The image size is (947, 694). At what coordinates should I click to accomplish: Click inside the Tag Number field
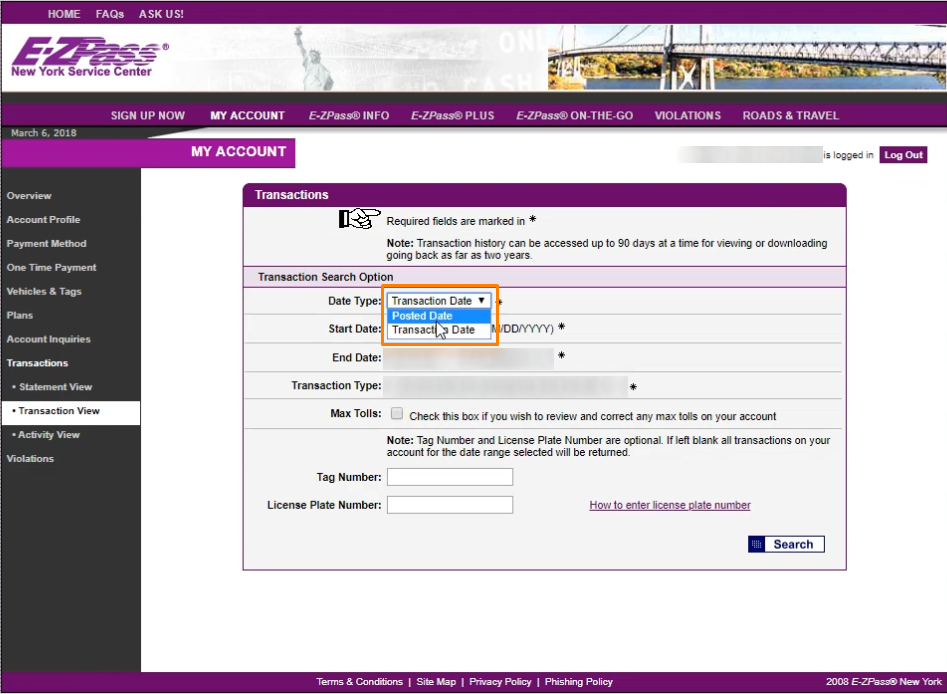pos(449,477)
